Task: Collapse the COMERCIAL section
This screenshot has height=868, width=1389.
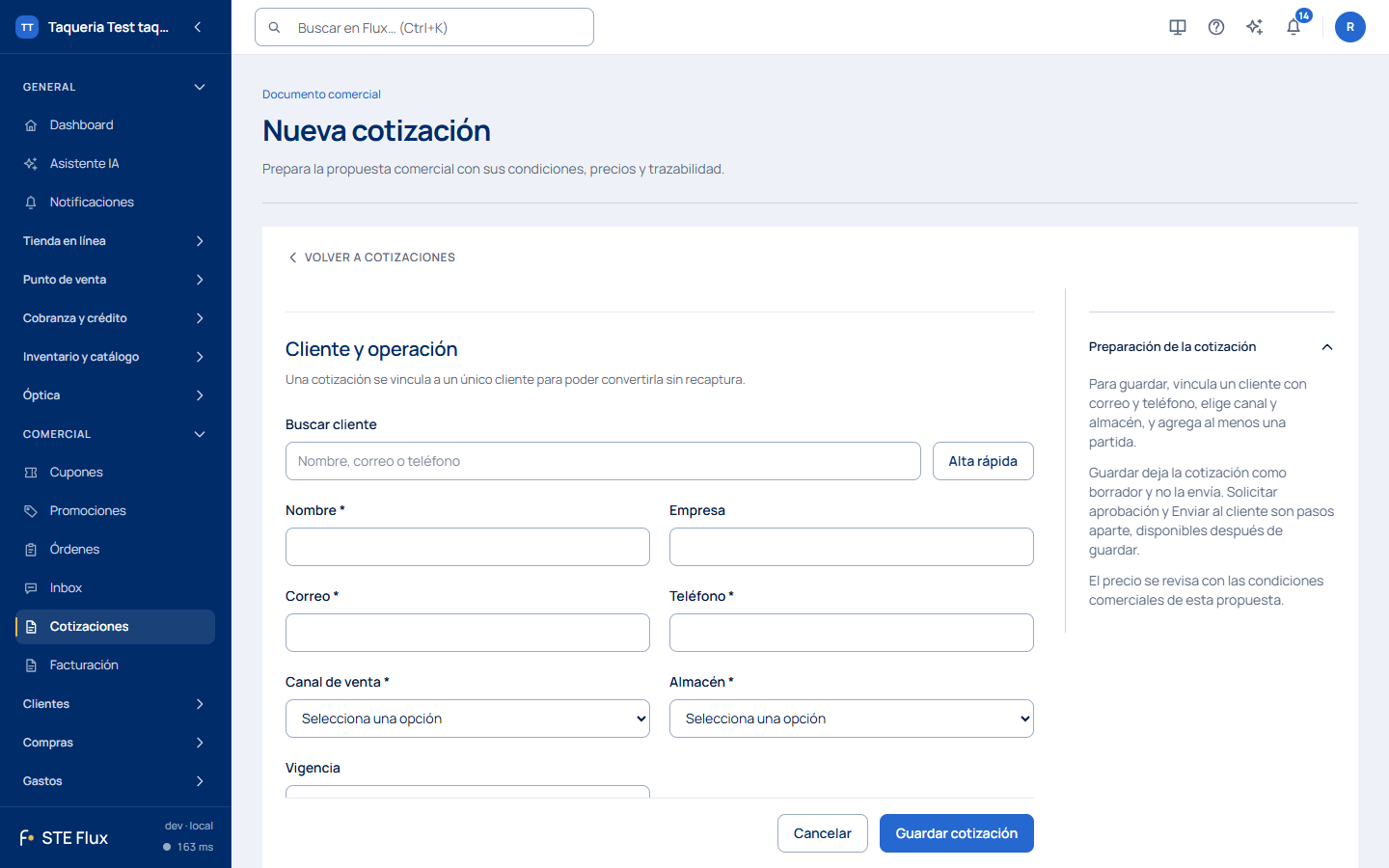Action: click(200, 434)
